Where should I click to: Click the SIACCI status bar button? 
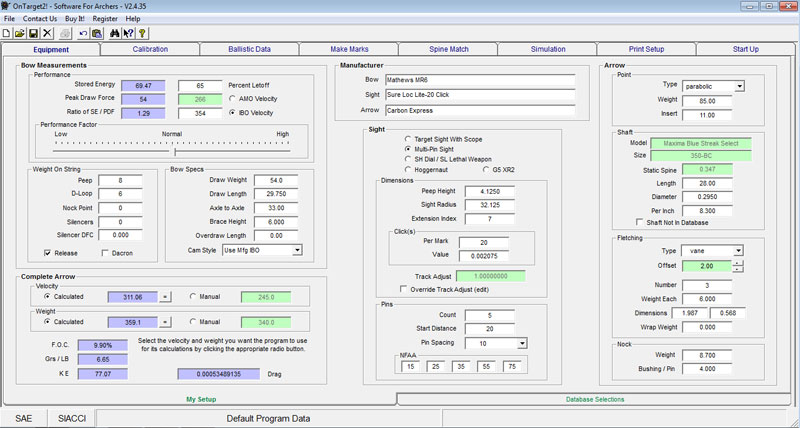click(x=71, y=418)
